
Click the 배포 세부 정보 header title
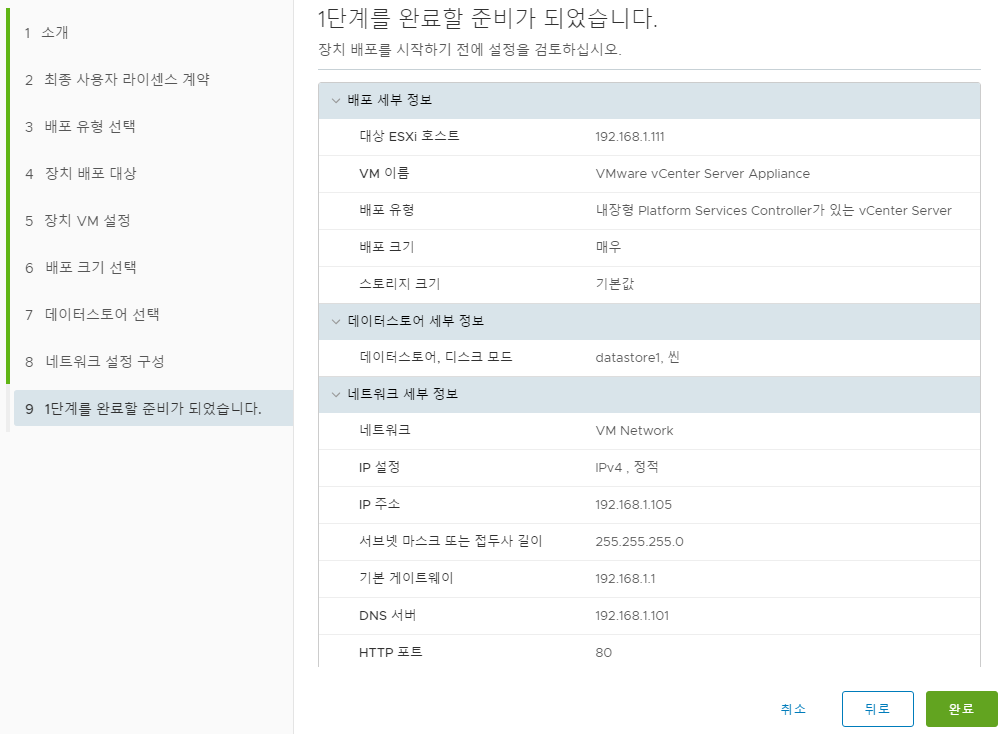[390, 100]
